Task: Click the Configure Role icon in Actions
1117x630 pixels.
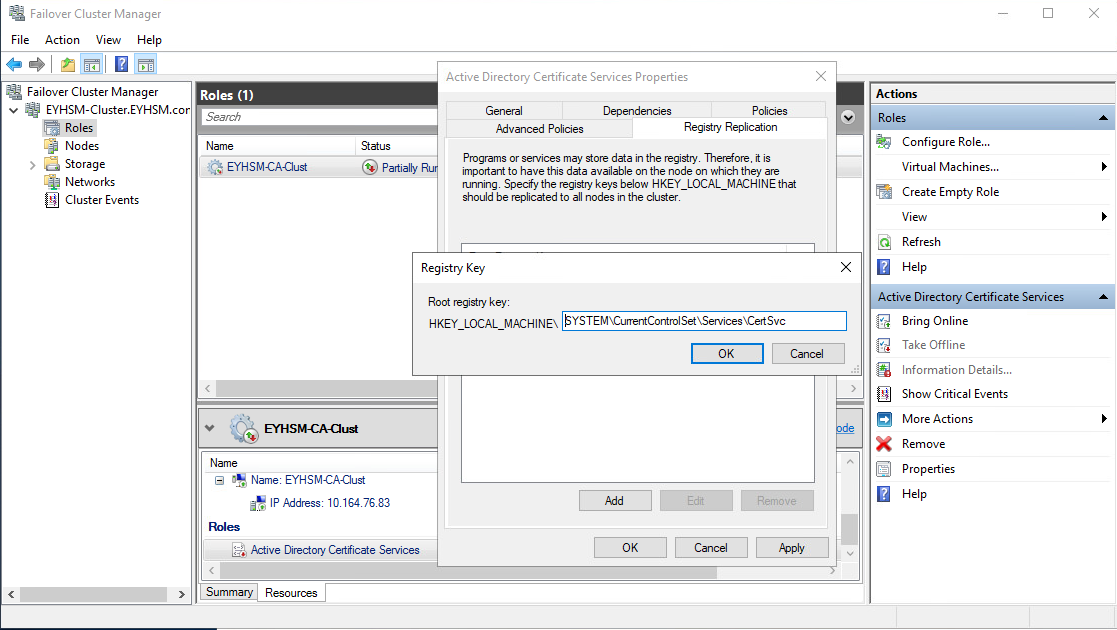Action: point(884,142)
